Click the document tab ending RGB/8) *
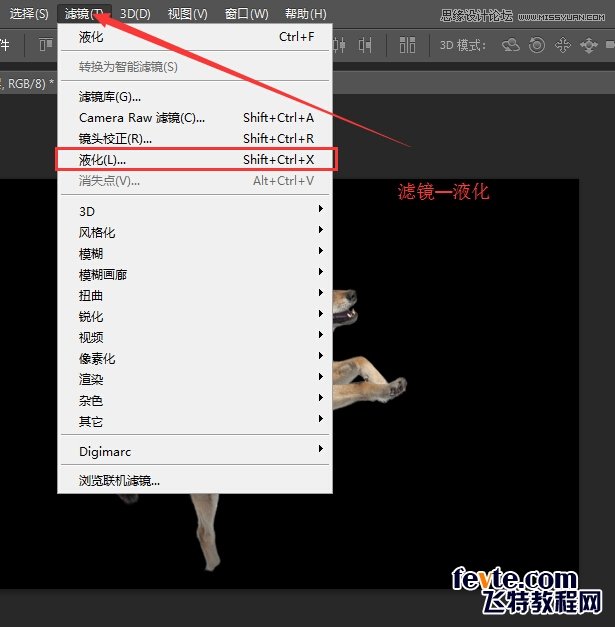Viewport: 615px width, 627px height. pos(27,83)
